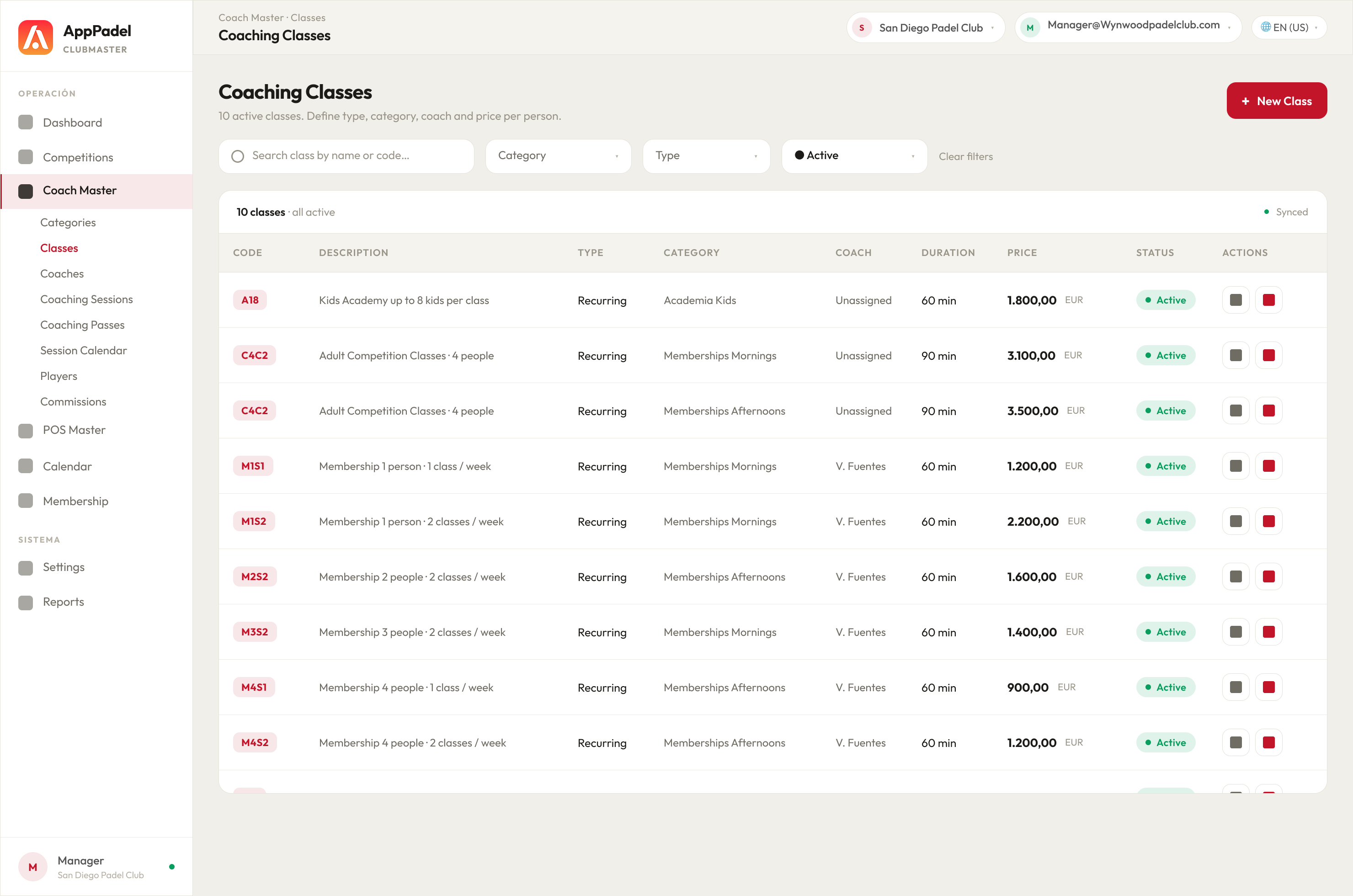Open the Type filter dropdown
The height and width of the screenshot is (896, 1353).
pyautogui.click(x=706, y=156)
